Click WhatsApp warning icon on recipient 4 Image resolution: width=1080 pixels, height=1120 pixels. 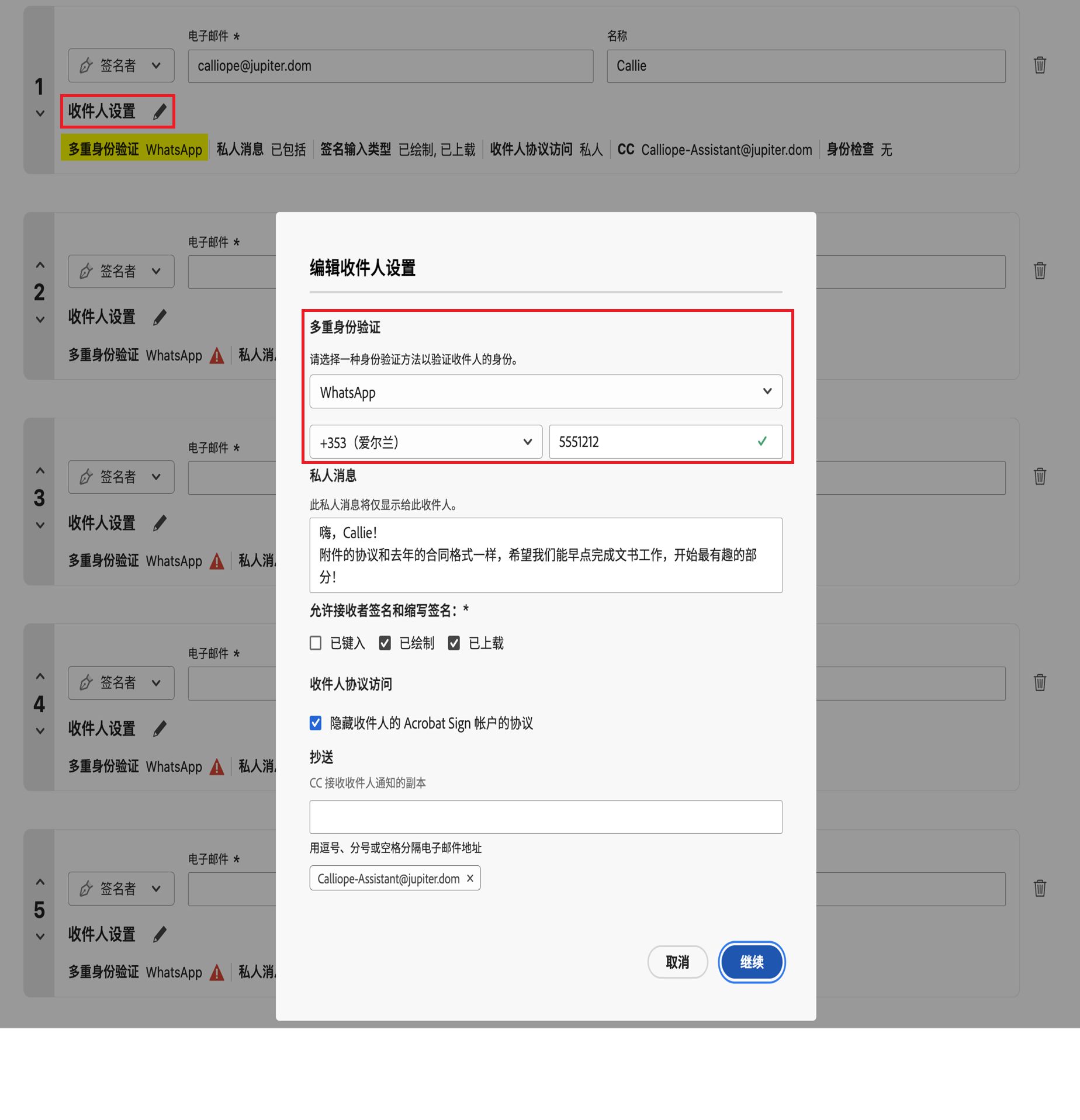(217, 767)
